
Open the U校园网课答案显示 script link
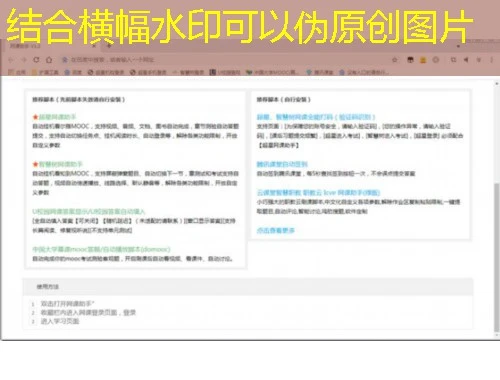(x=89, y=212)
